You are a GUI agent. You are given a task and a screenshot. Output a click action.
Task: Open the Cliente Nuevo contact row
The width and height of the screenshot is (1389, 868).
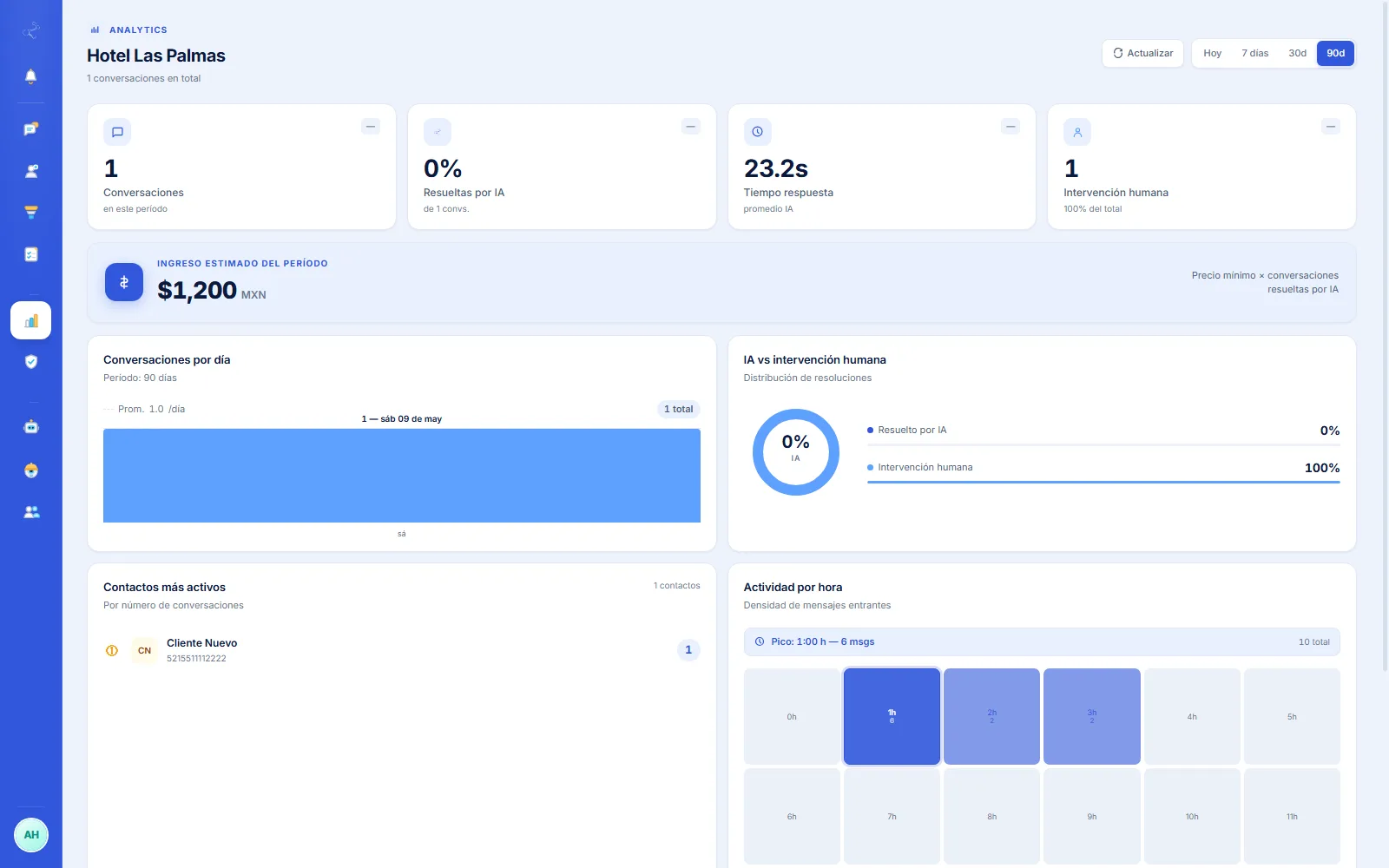click(402, 650)
